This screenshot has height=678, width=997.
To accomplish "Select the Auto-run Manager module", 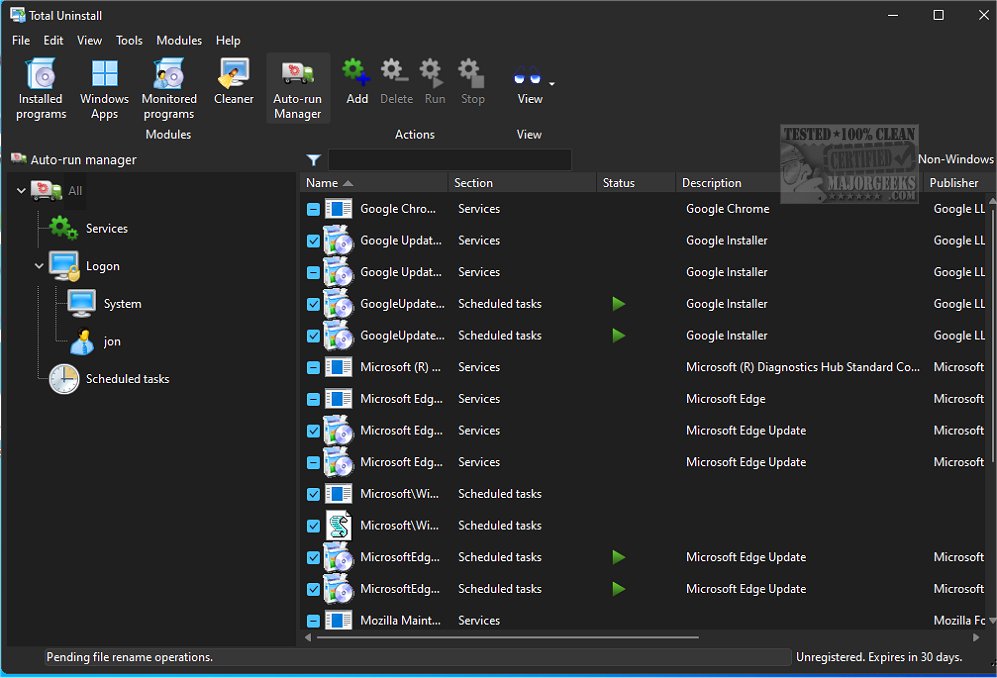I will coord(297,88).
